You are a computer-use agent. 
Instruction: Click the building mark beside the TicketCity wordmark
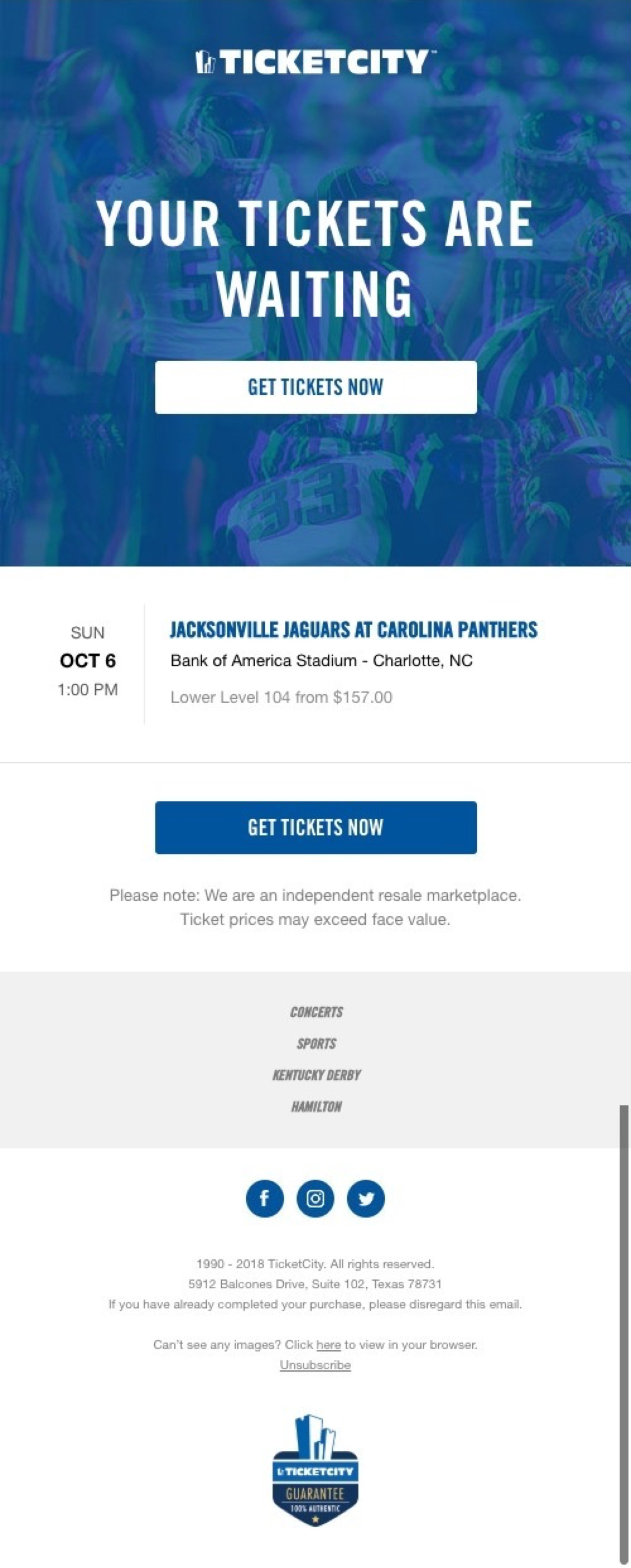pos(206,63)
